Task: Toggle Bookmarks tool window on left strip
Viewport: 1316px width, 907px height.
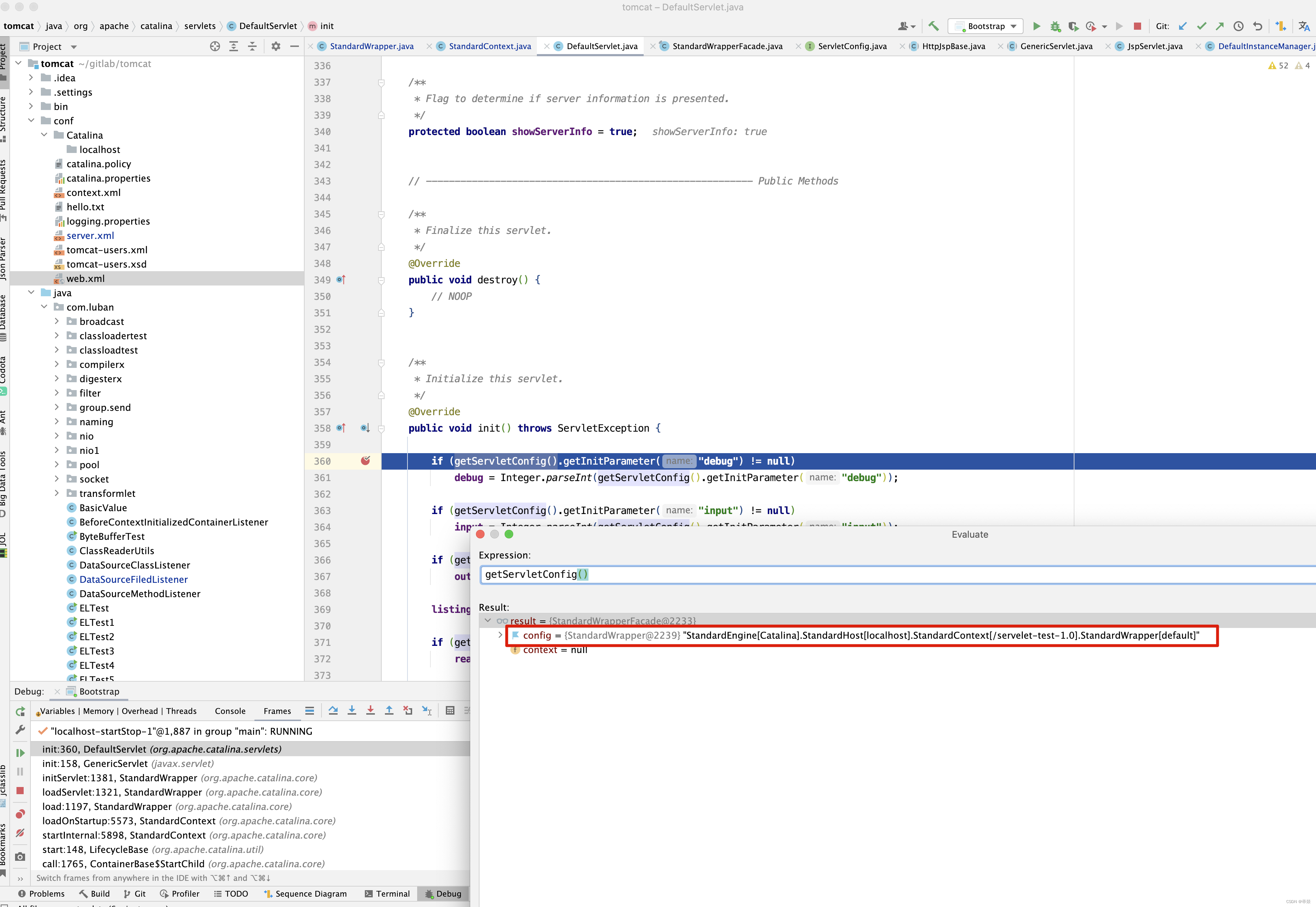Action: click(x=4, y=850)
